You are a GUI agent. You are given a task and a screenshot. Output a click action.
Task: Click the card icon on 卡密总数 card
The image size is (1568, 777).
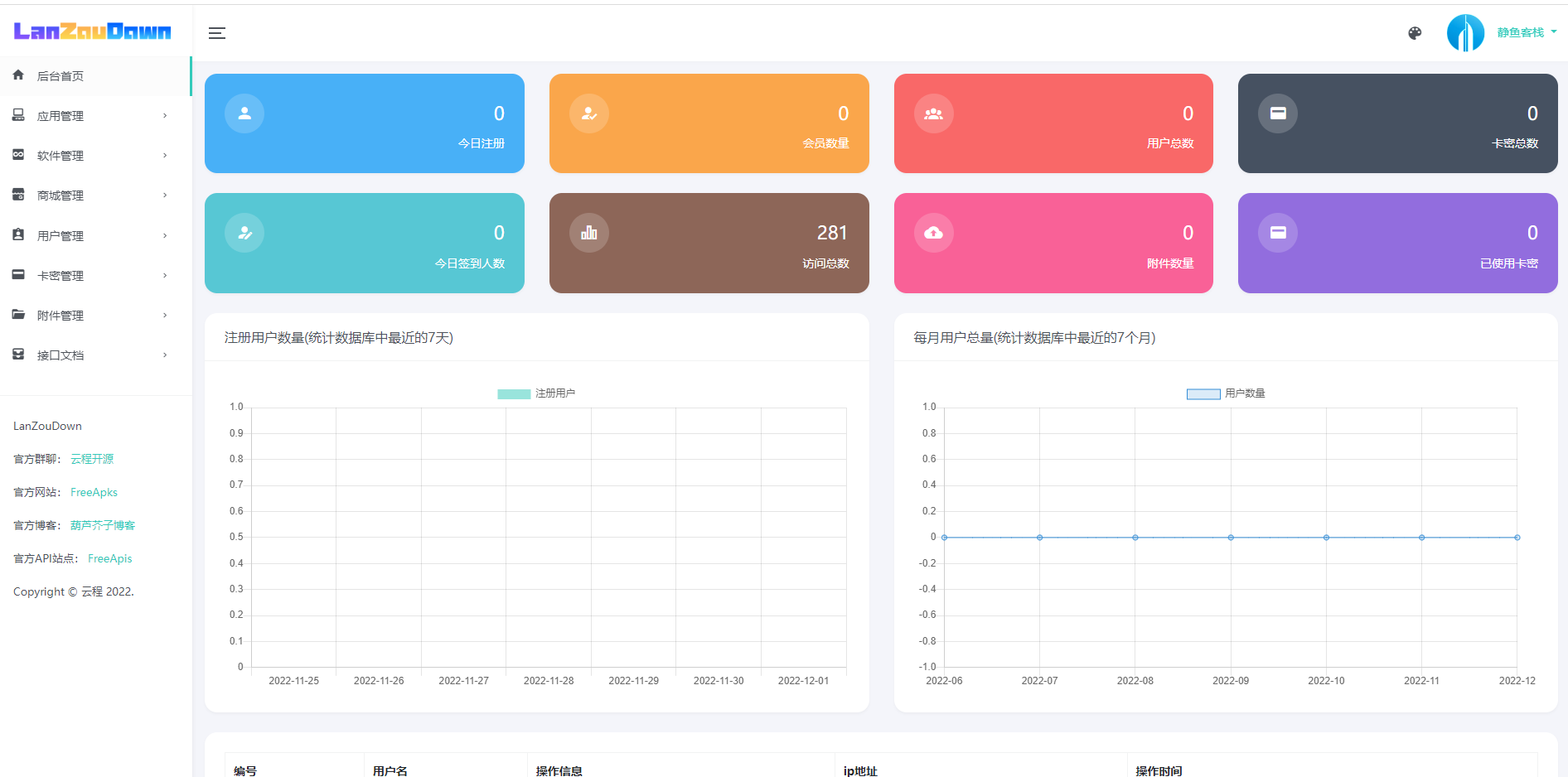(1277, 113)
